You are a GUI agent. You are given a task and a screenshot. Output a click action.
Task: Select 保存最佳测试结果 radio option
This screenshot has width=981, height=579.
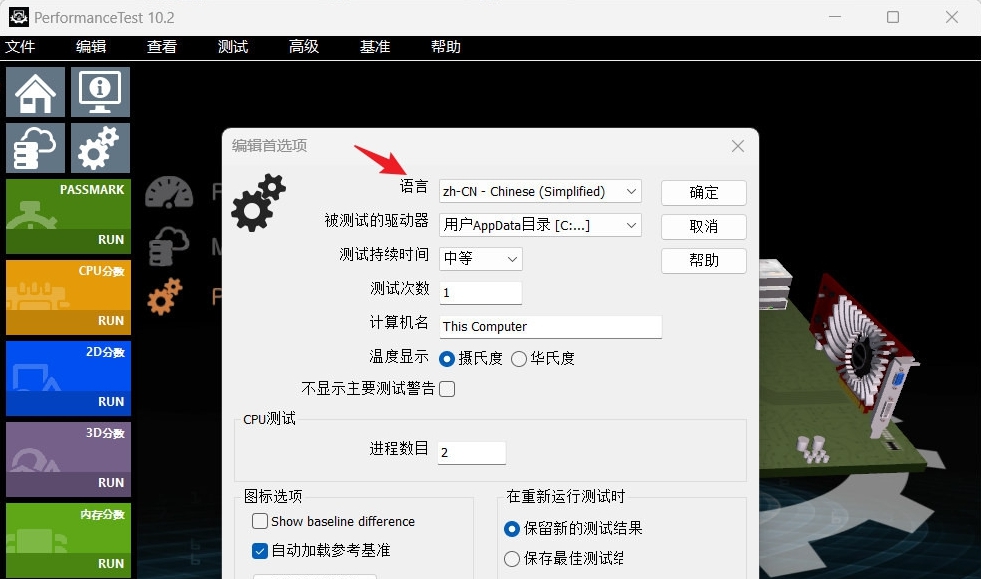512,558
